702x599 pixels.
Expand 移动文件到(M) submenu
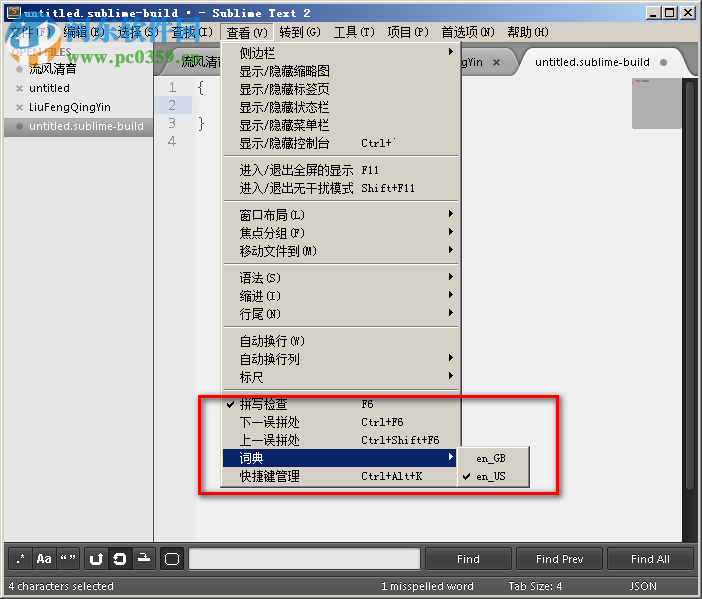click(x=340, y=251)
